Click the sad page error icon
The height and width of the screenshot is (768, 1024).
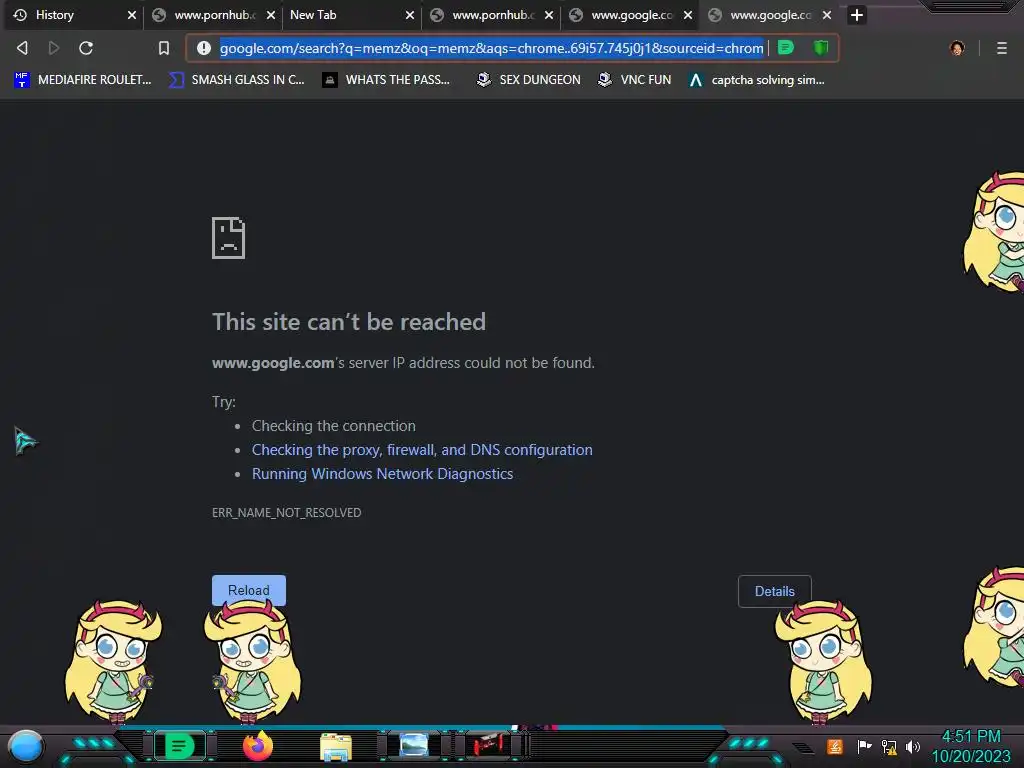click(x=229, y=238)
